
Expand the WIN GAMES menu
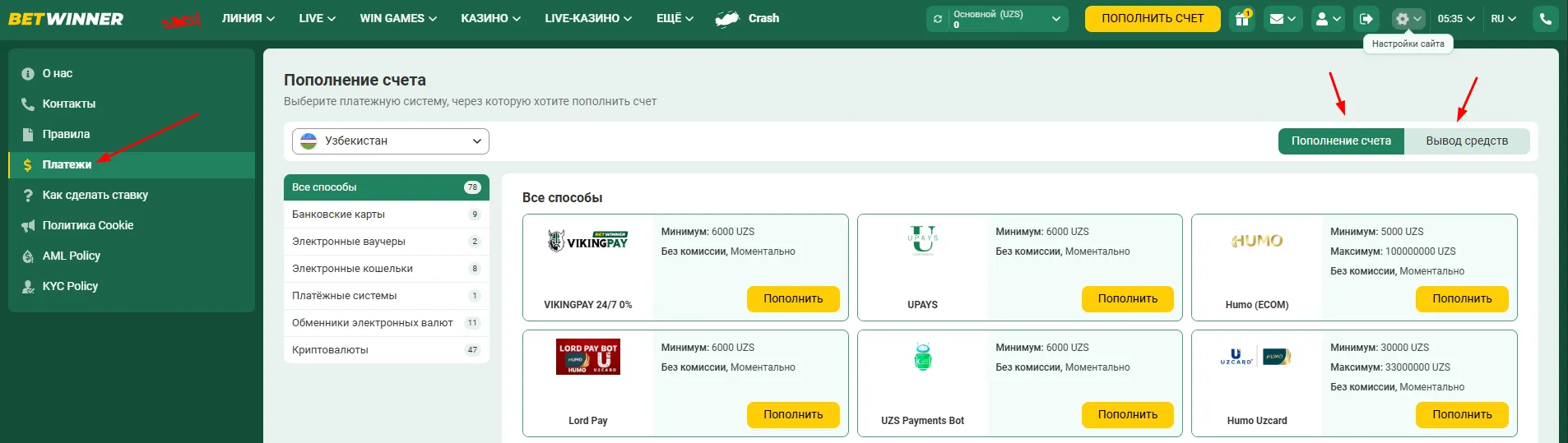point(398,18)
